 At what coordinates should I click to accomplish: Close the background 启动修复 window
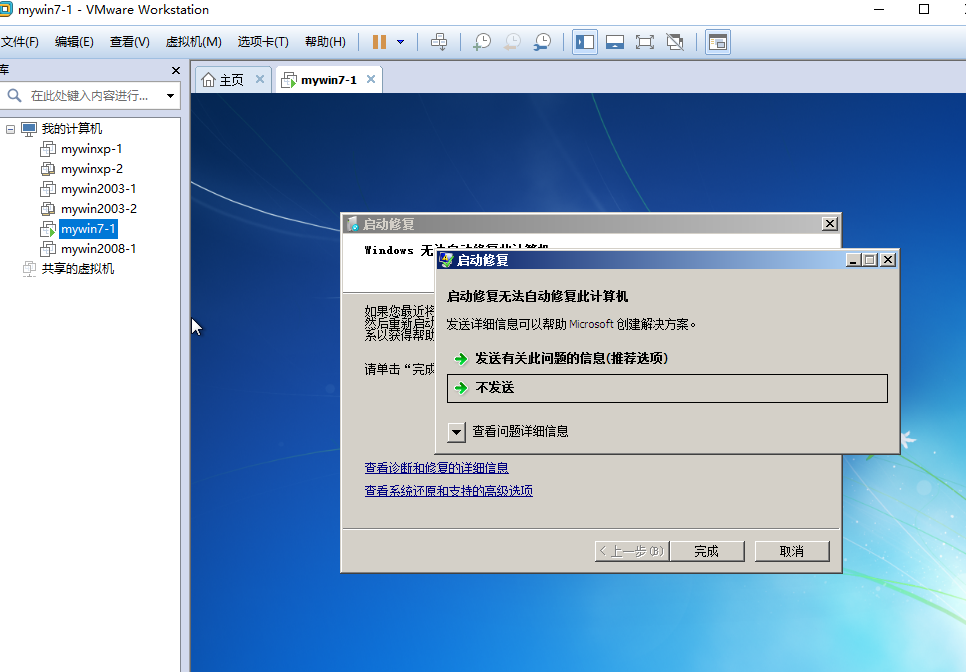tap(830, 224)
